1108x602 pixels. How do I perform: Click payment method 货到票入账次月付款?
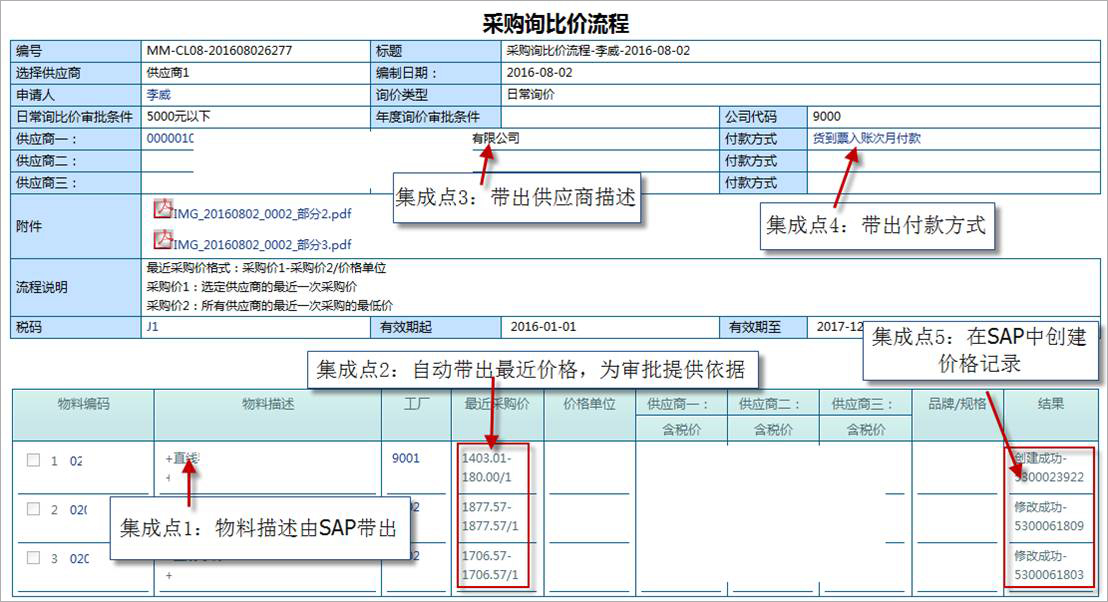(866, 138)
